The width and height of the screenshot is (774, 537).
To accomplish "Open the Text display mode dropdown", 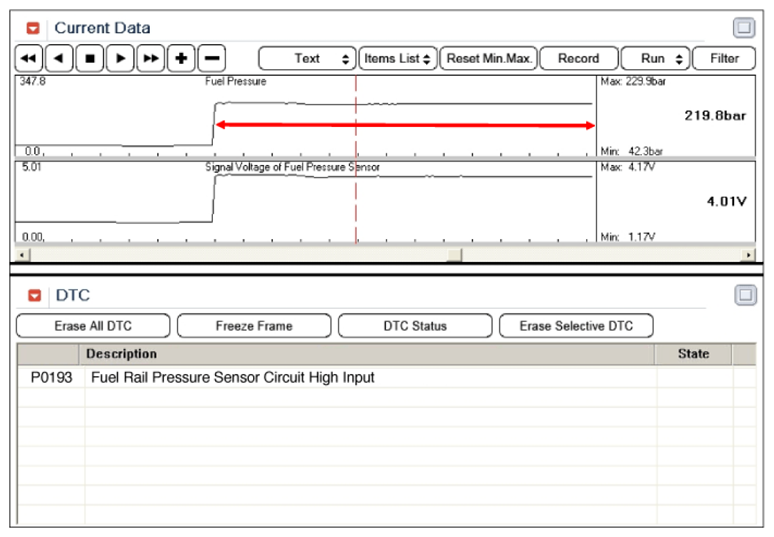I will (307, 59).
